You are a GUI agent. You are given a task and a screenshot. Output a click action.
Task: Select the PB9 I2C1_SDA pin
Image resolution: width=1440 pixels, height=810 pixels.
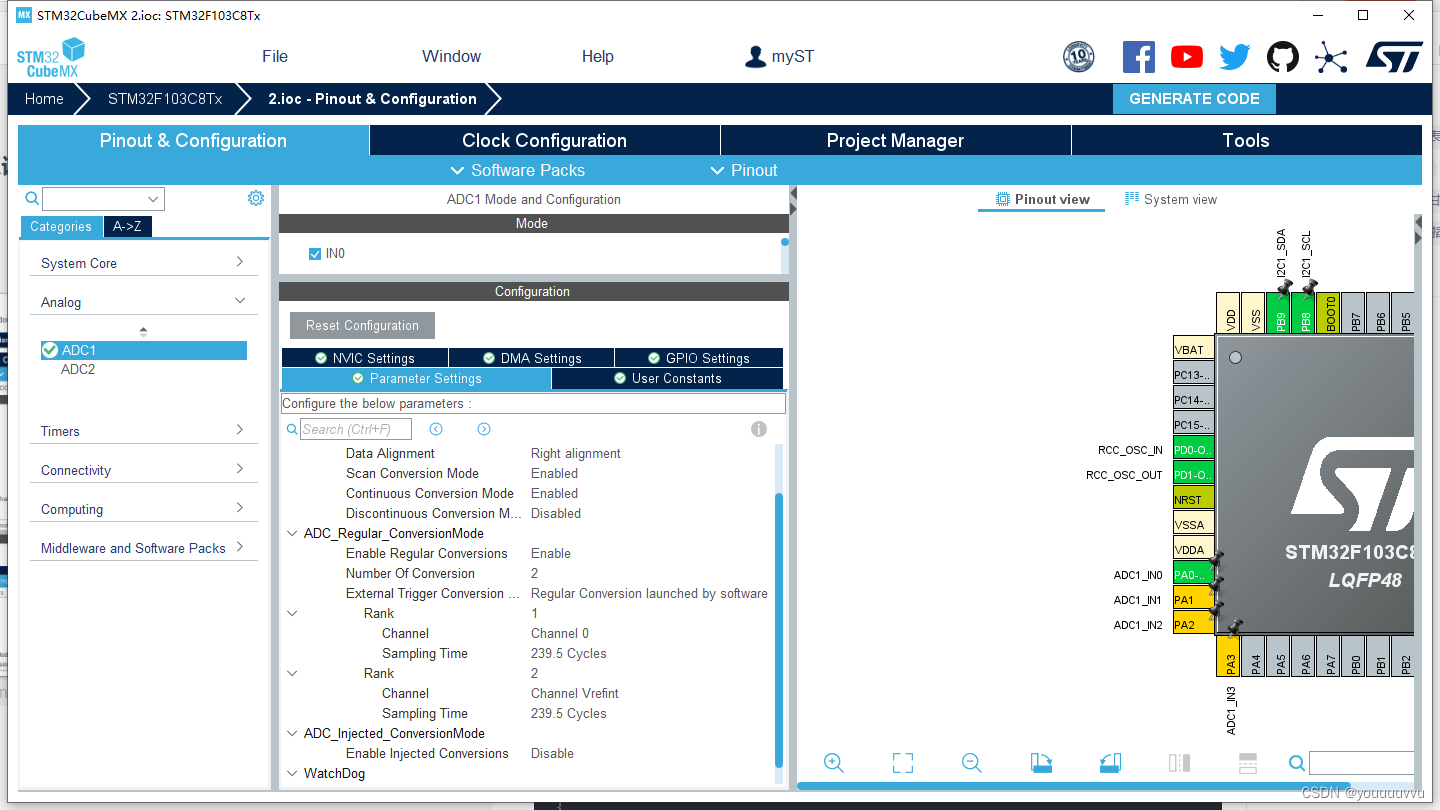(x=1280, y=313)
